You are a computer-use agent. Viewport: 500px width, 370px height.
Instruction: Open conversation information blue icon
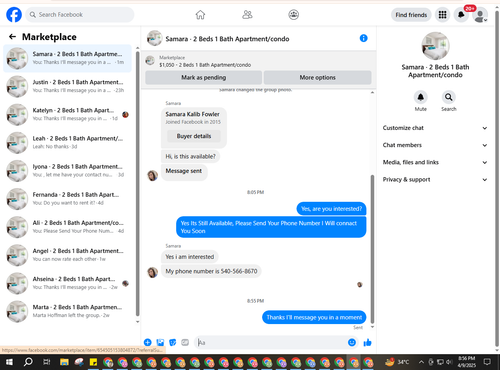[364, 38]
